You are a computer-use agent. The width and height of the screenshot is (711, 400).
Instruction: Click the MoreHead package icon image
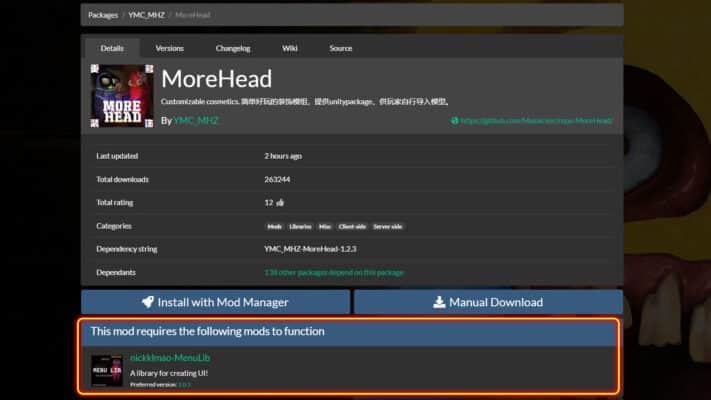tap(122, 96)
